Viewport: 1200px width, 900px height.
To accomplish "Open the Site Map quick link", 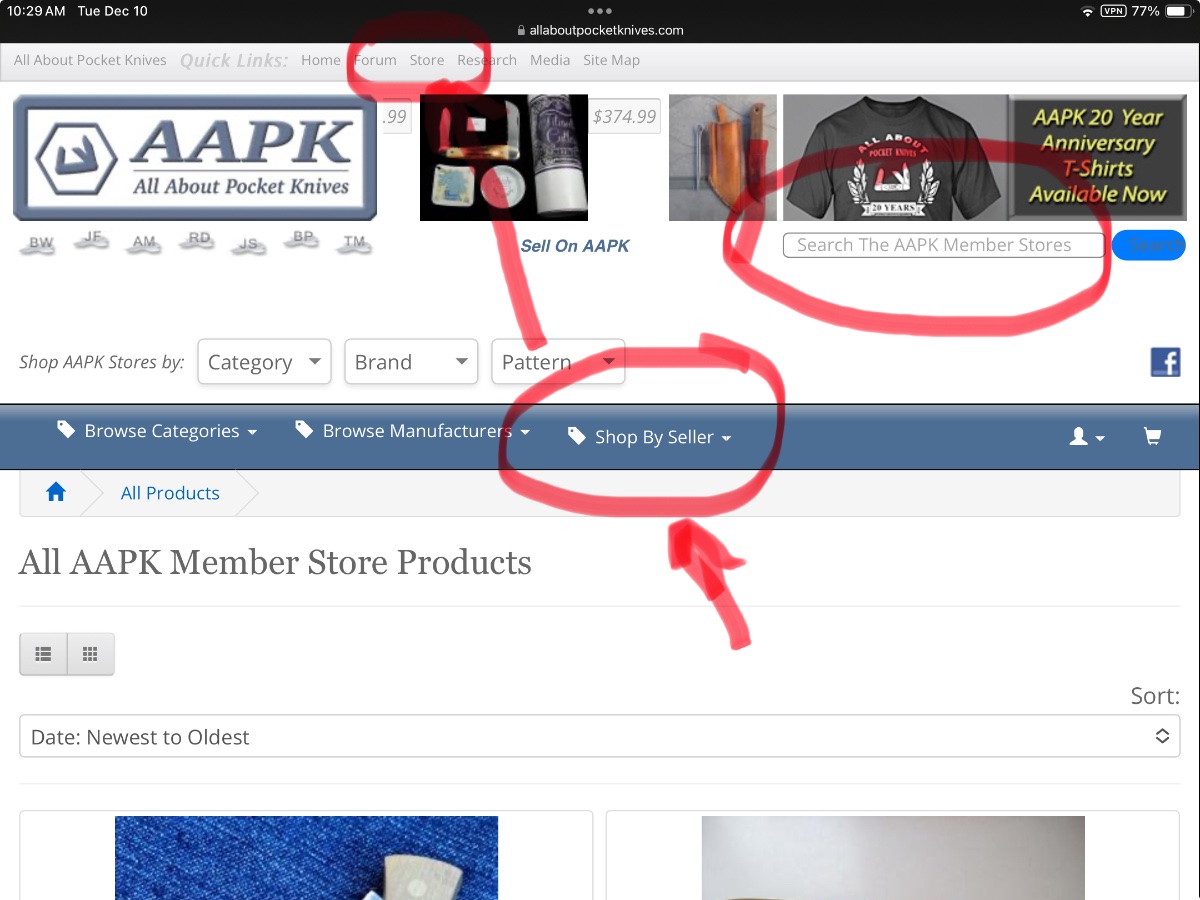I will [x=611, y=60].
